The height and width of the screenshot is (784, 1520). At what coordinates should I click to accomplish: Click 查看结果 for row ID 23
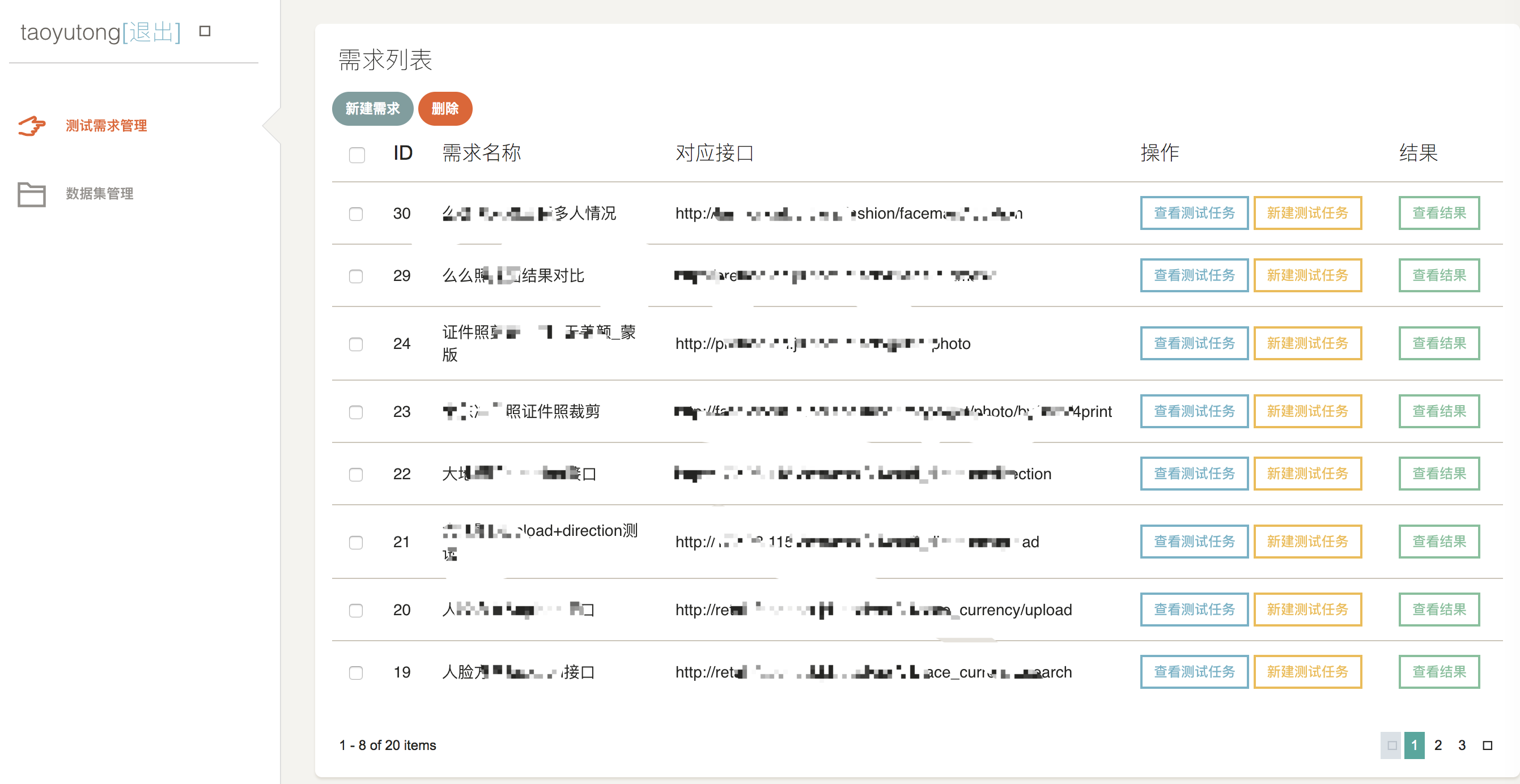1439,411
